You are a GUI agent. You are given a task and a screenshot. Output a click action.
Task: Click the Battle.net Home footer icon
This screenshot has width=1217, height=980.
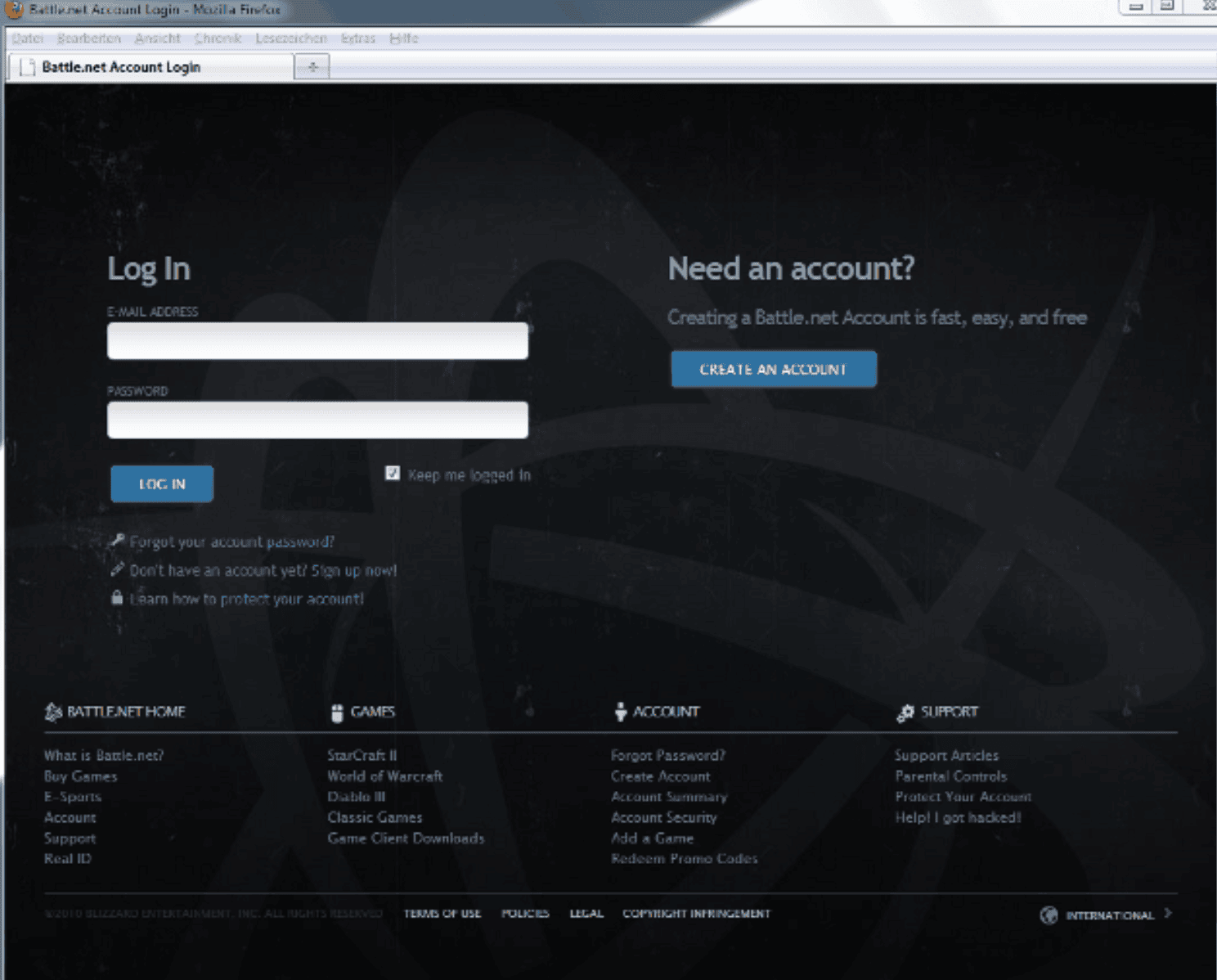pos(53,712)
